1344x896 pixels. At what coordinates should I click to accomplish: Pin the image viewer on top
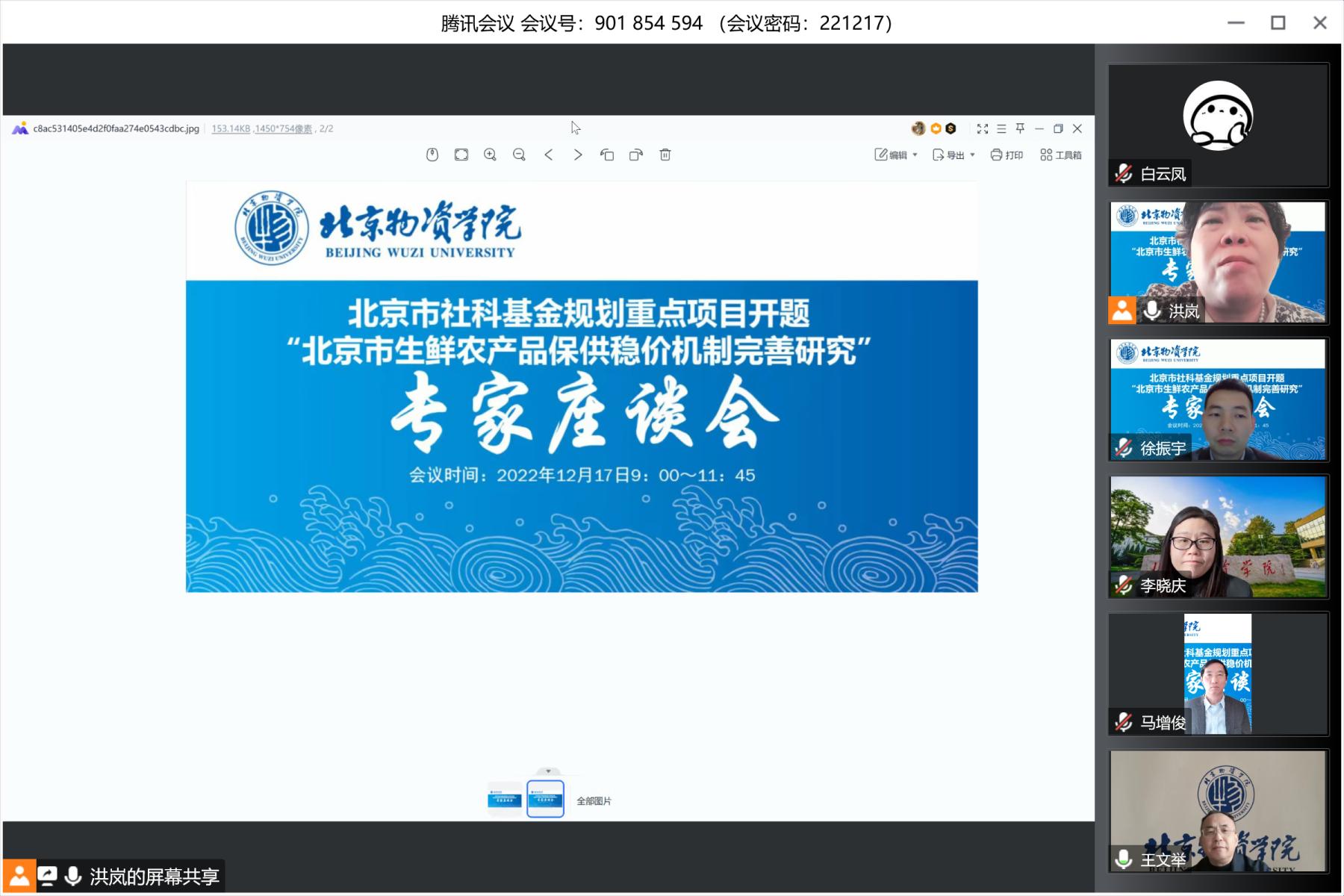[x=1020, y=128]
